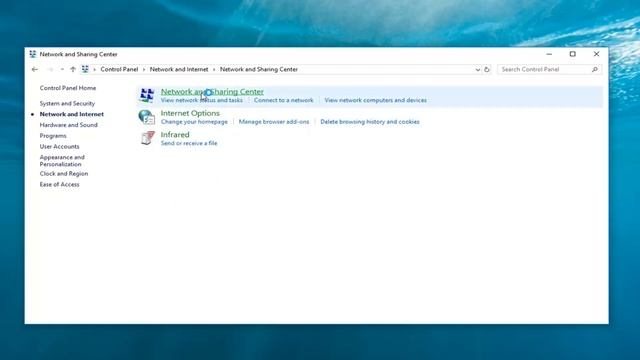Open the recent locations dropdown arrow
Image resolution: width=640 pixels, height=360 pixels.
62,69
